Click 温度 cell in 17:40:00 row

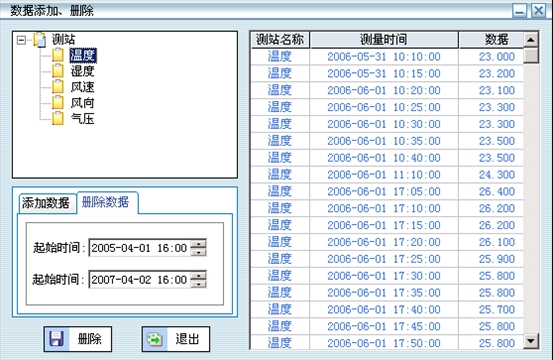coord(280,310)
